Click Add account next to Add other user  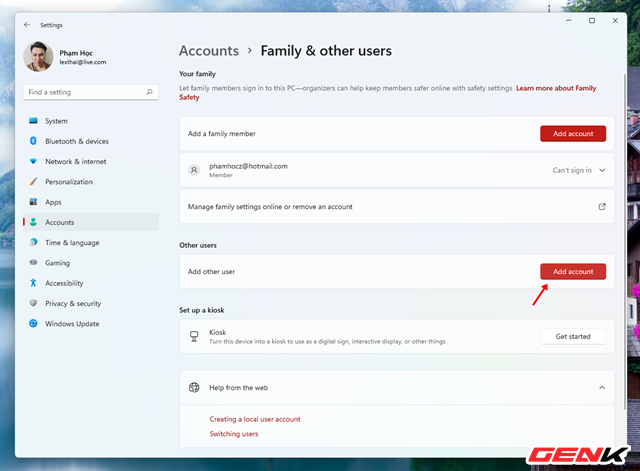point(573,272)
